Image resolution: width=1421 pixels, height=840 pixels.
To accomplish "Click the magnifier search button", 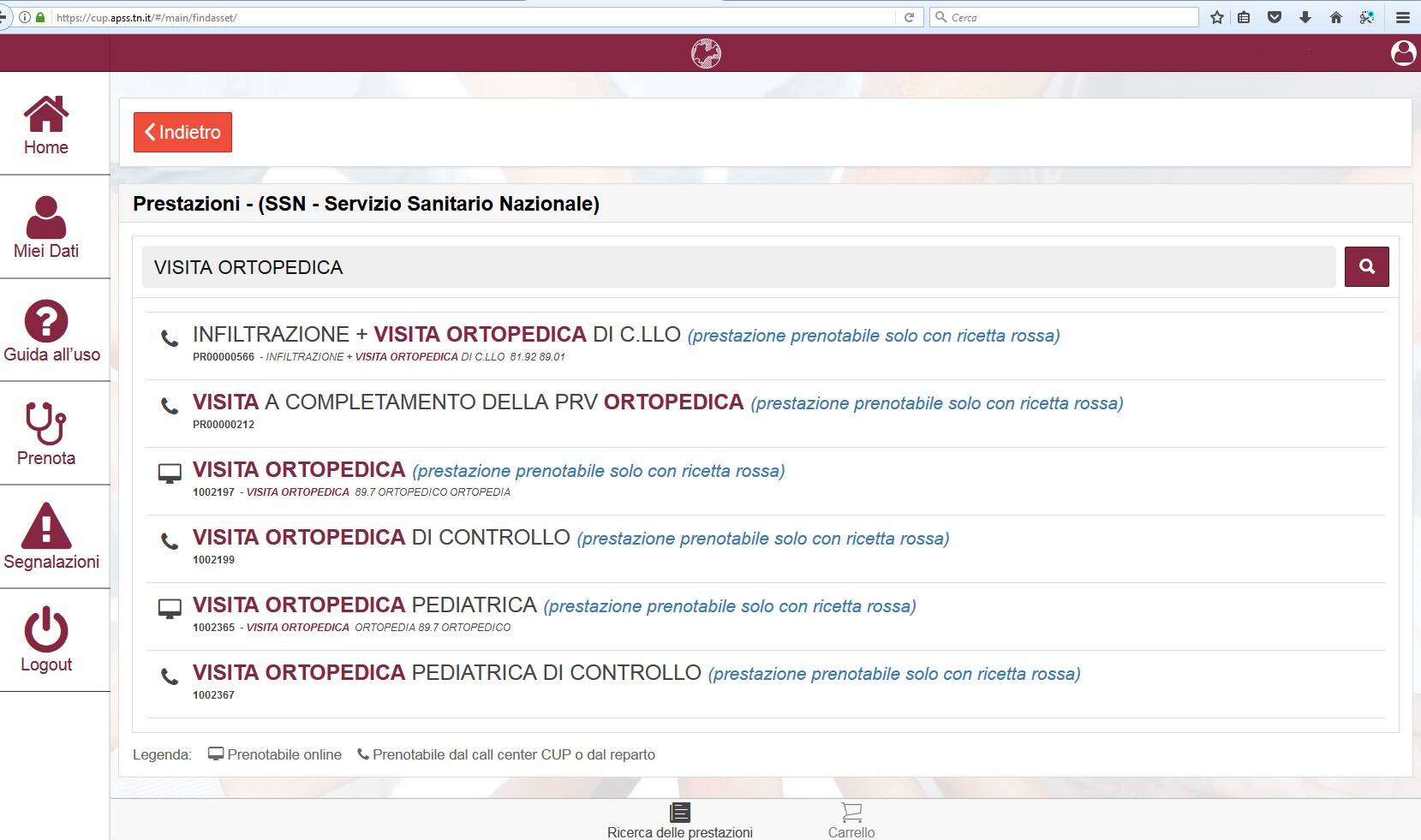I will tap(1366, 266).
